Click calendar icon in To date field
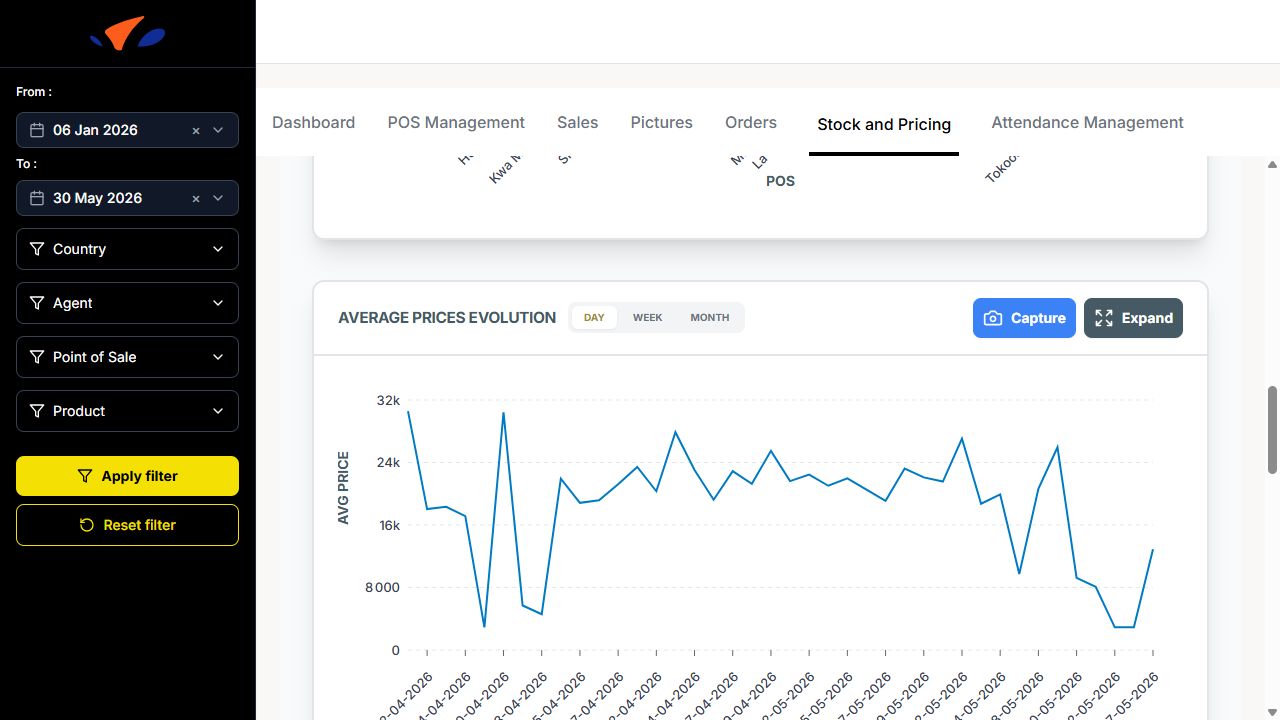 [x=37, y=198]
